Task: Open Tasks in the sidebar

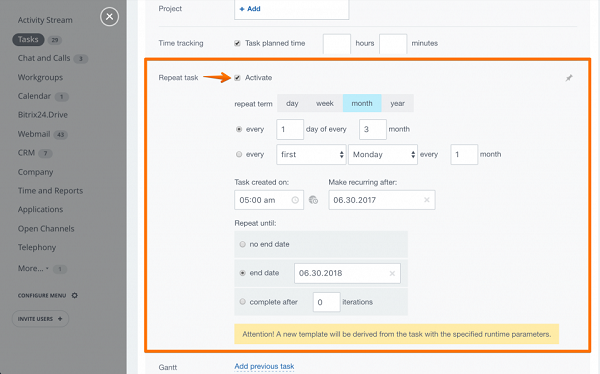Action: click(28, 39)
